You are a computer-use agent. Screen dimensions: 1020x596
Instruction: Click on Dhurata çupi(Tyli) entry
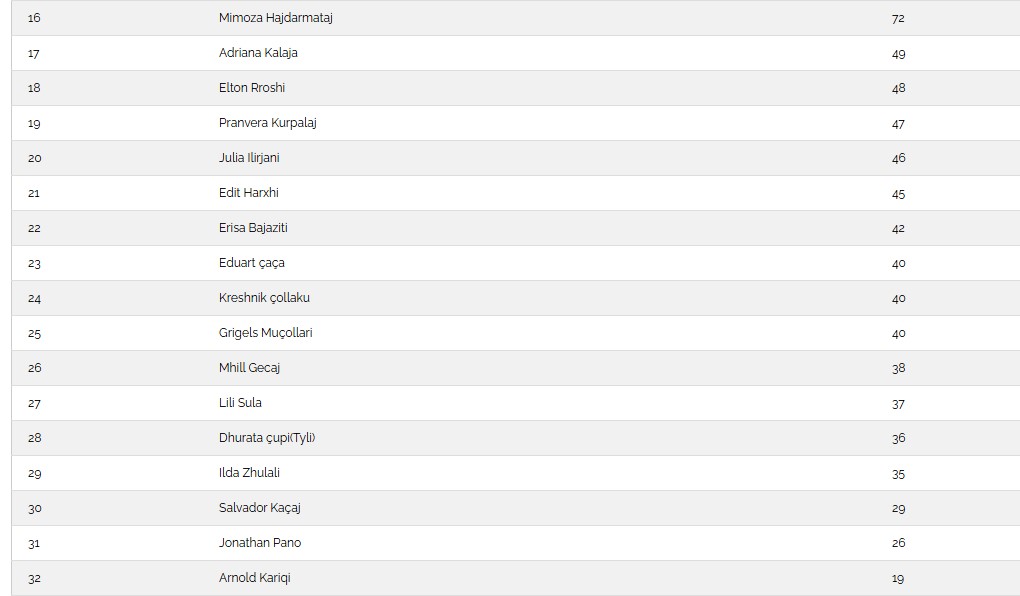point(267,438)
